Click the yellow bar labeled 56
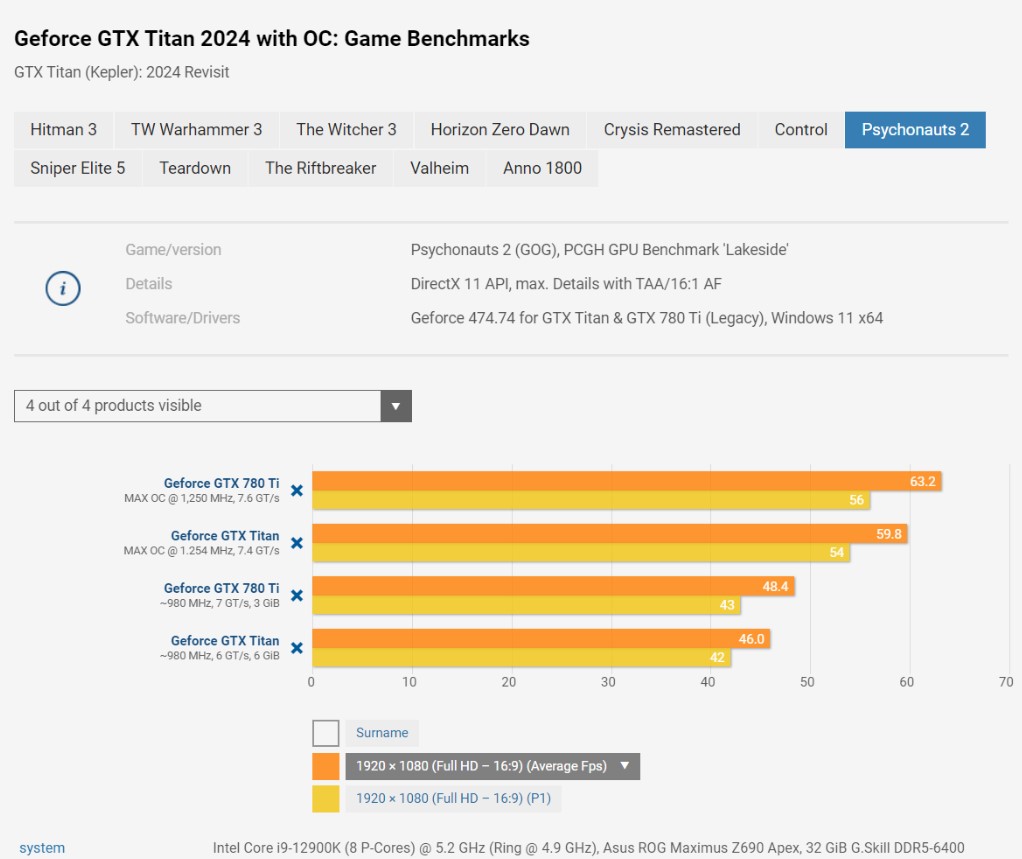Screen dimensions: 1022x859 click(591, 500)
